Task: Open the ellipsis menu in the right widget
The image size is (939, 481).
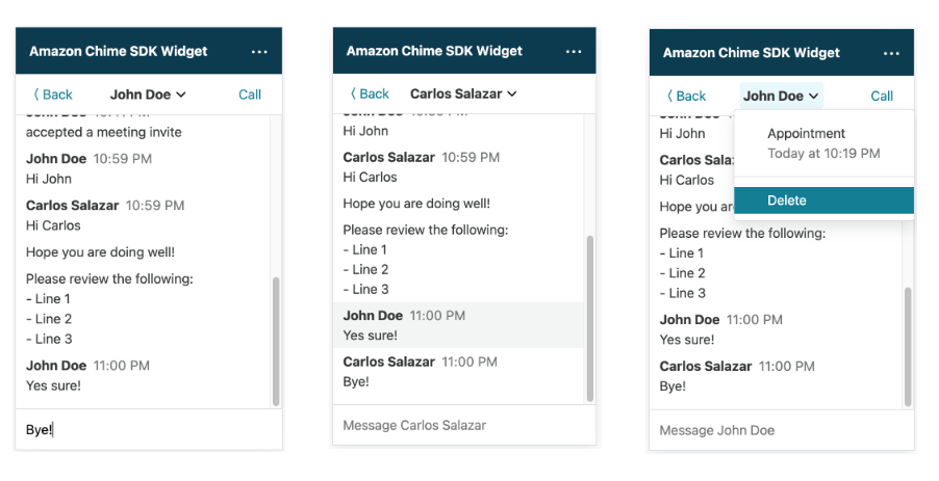Action: click(x=892, y=53)
